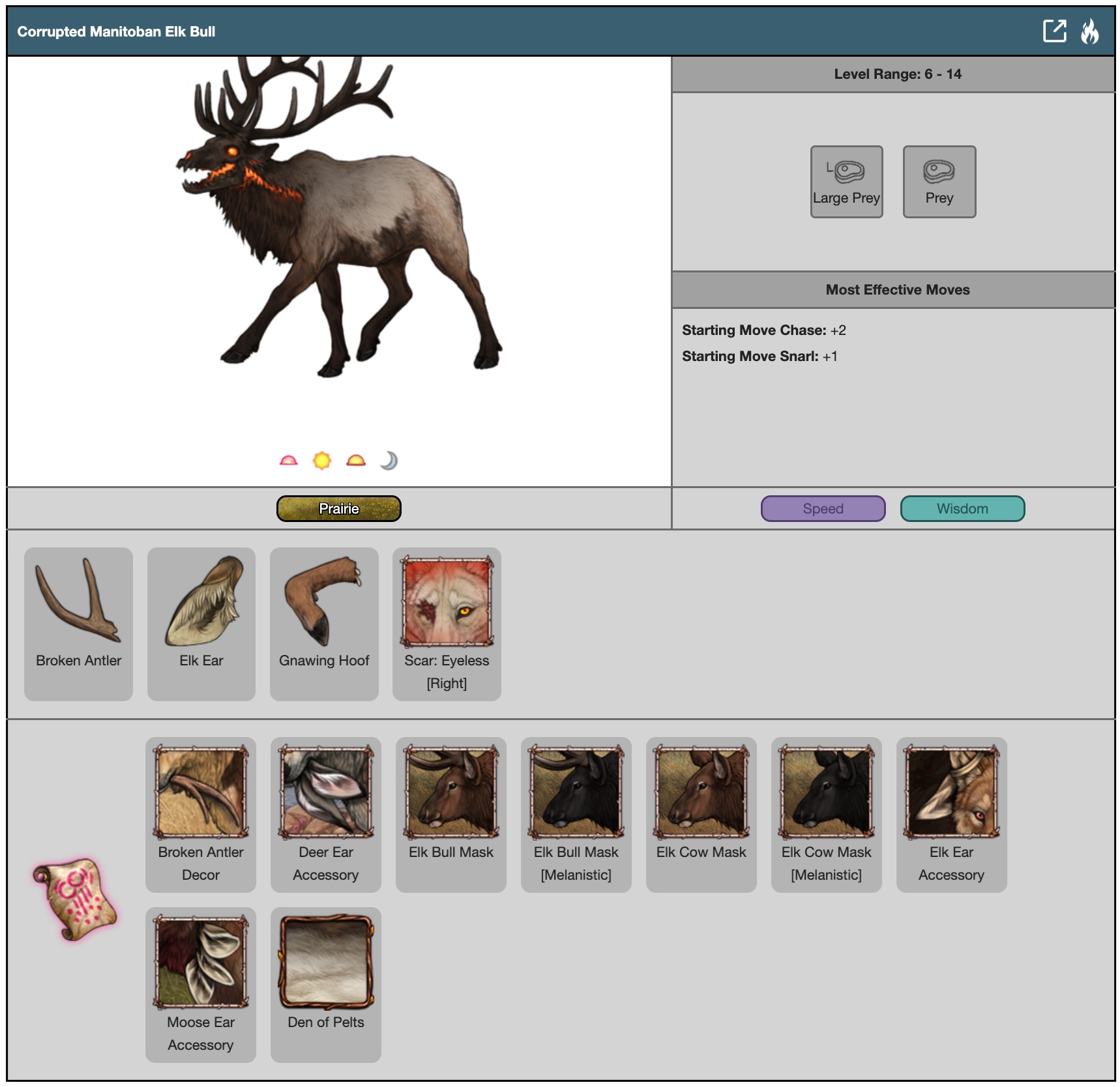Click the teal Wisdom stat badge
1120x1087 pixels.
[962, 508]
